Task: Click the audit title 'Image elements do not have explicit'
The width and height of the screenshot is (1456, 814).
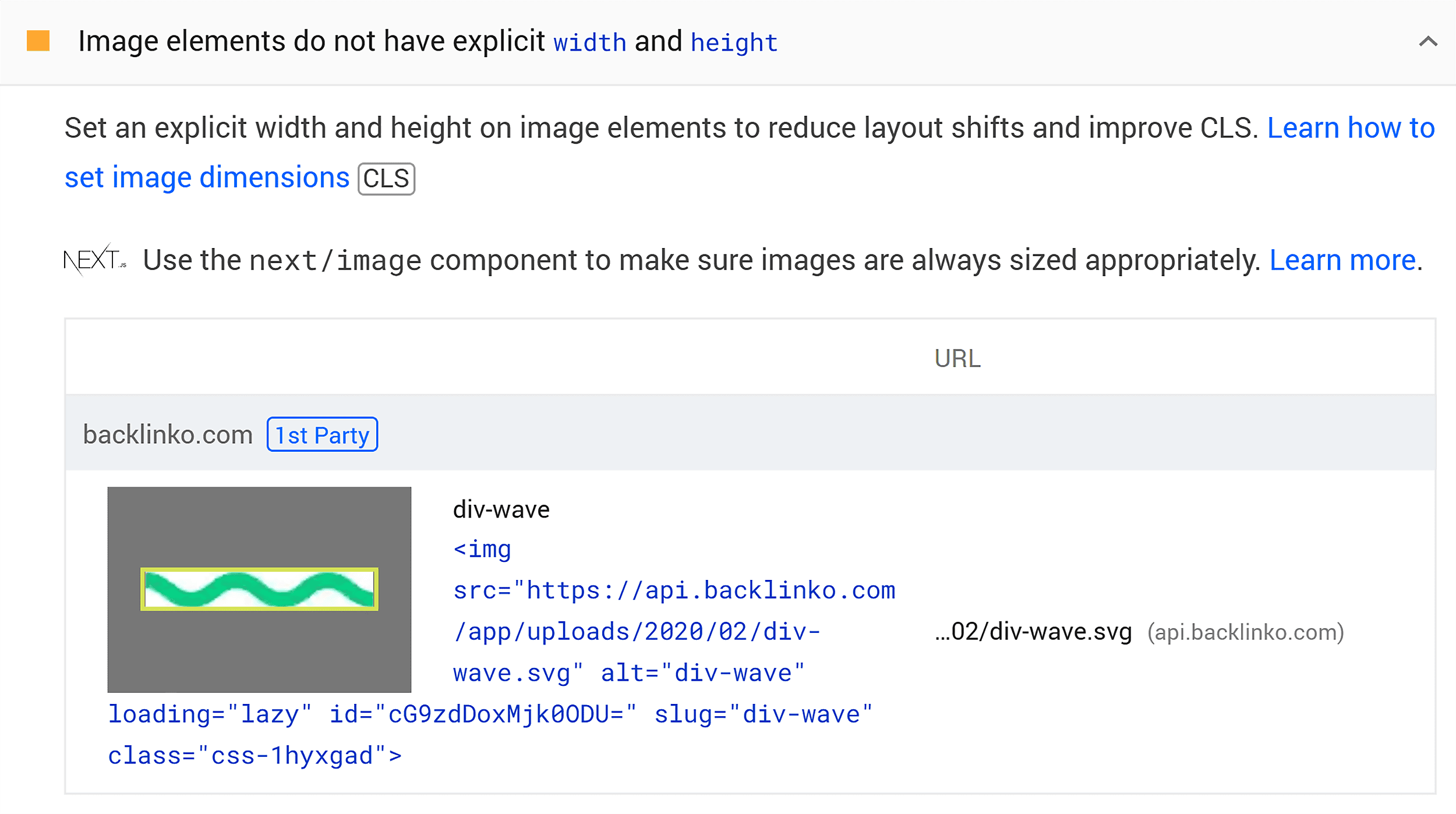Action: click(312, 42)
